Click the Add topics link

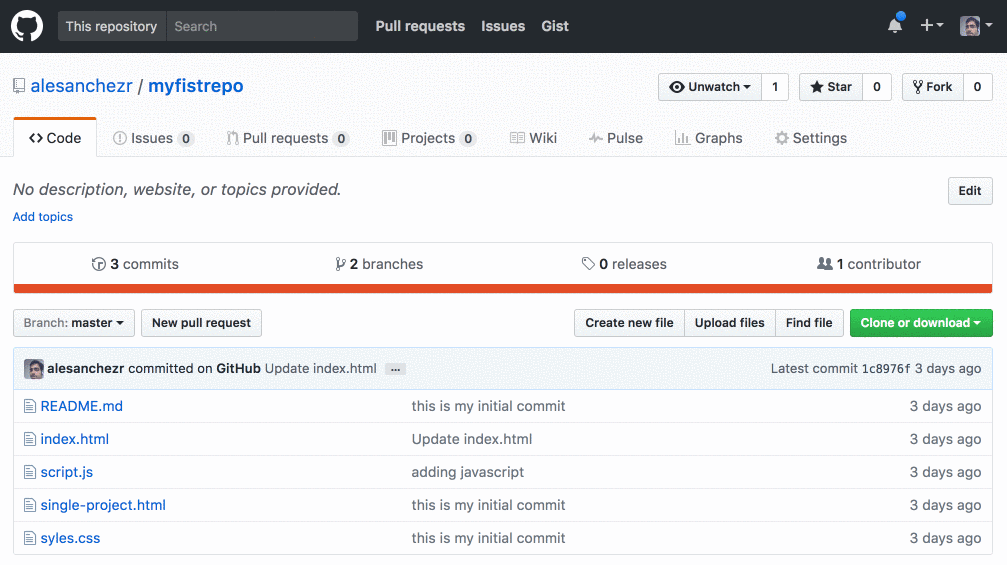click(43, 217)
